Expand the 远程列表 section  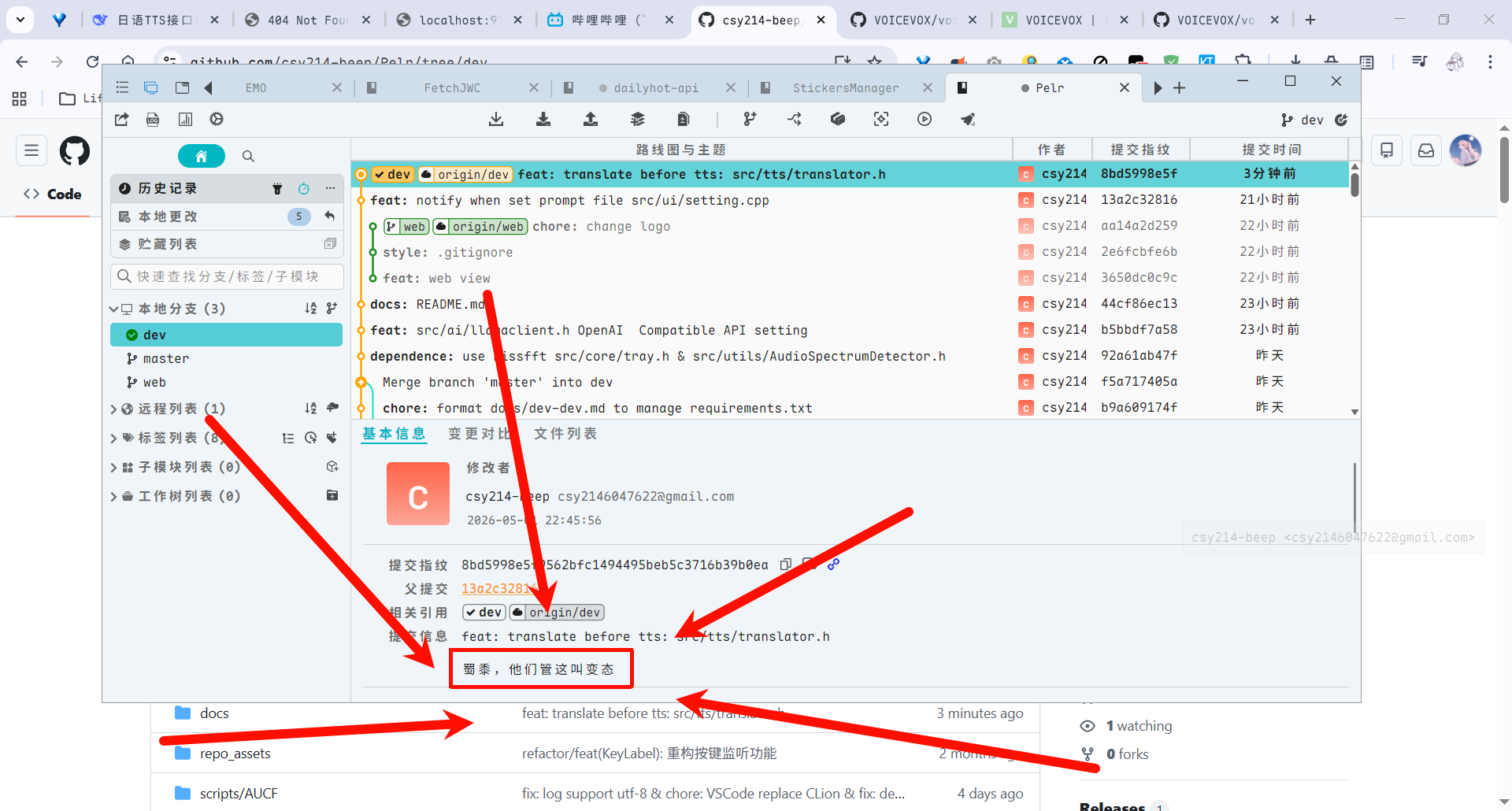114,409
